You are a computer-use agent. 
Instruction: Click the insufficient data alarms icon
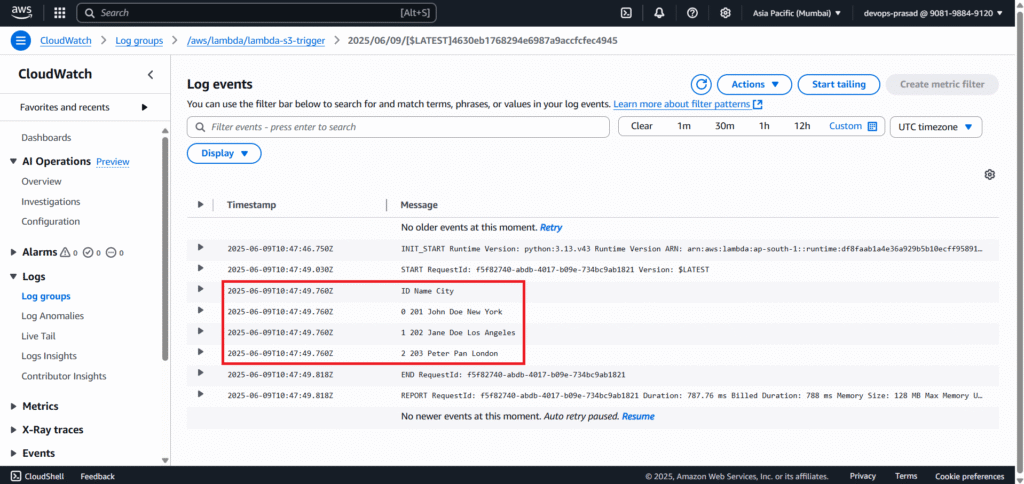tap(111, 252)
